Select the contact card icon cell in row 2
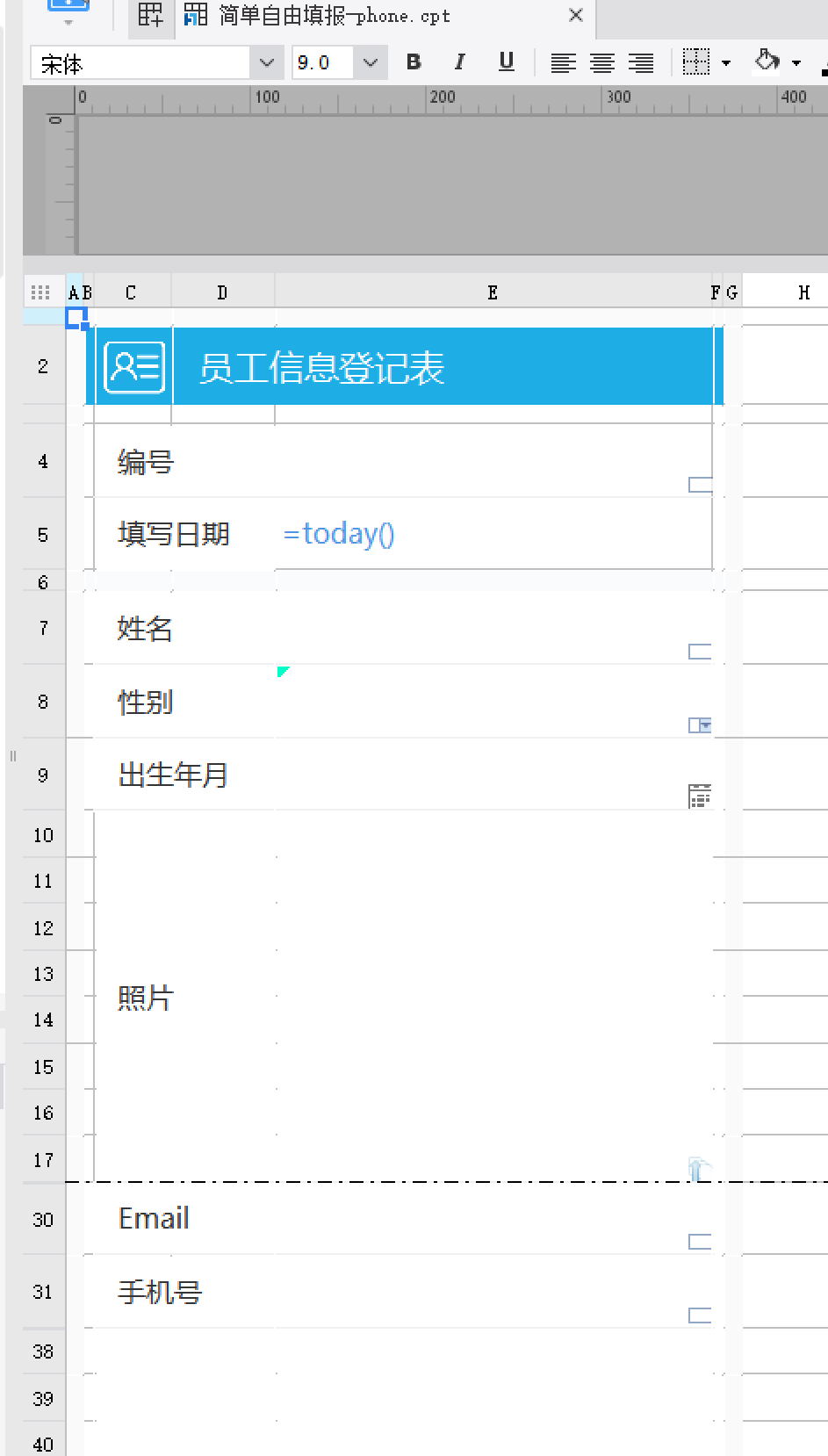 [x=134, y=367]
